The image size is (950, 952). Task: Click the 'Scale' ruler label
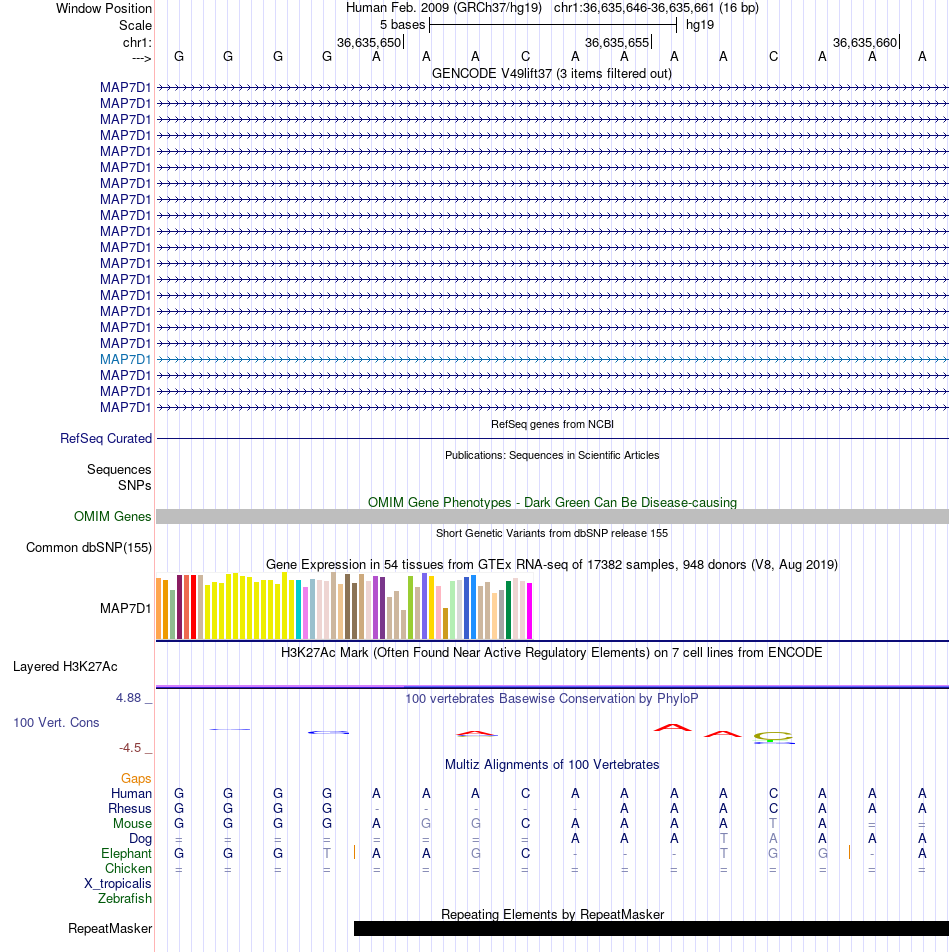135,26
